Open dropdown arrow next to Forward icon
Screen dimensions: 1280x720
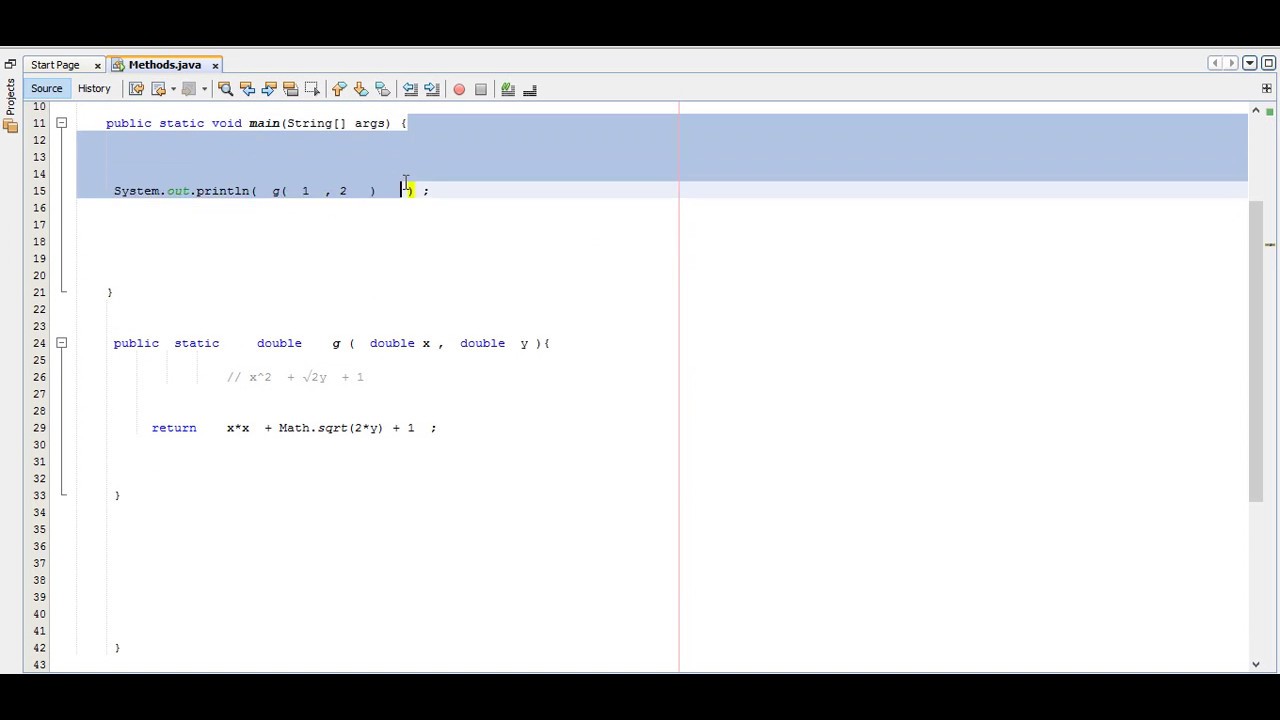[204, 89]
